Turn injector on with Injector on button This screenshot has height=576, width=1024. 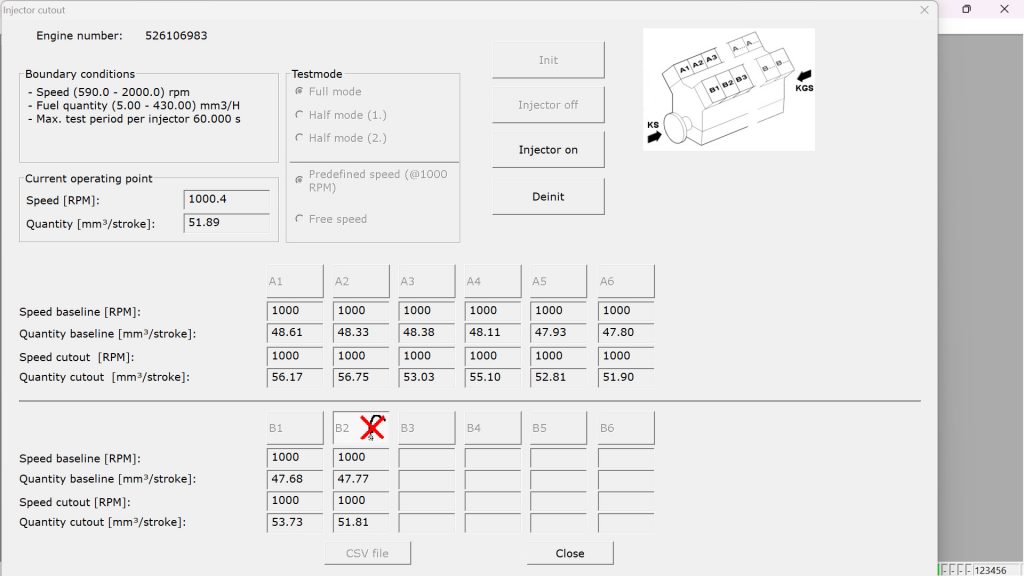[548, 150]
